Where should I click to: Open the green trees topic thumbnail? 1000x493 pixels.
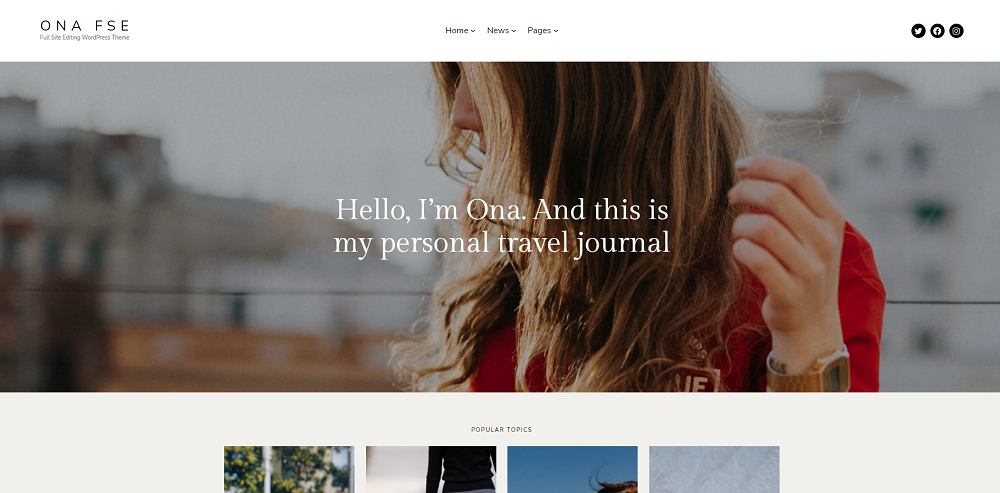click(289, 469)
